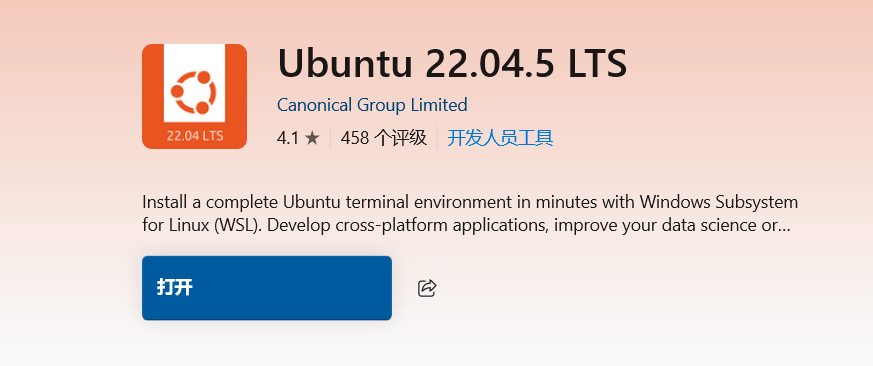873x366 pixels.
Task: Click the 22.04 LTS label on the tile
Action: (194, 135)
